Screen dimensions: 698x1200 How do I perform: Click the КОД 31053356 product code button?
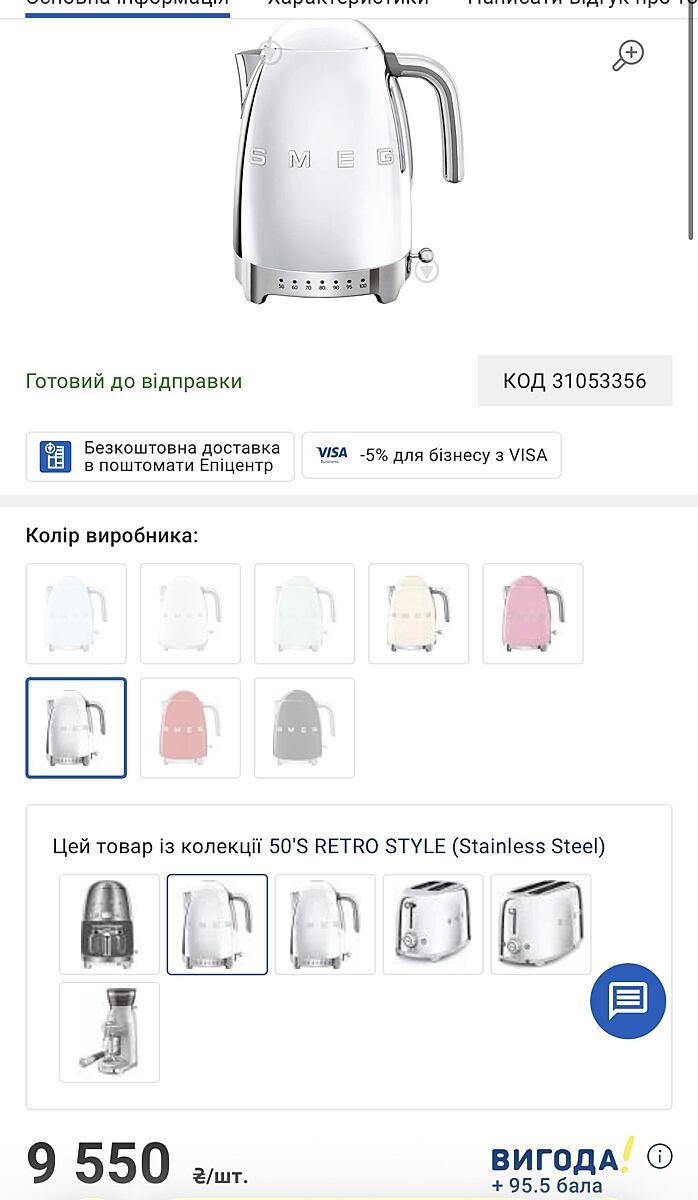tap(575, 381)
